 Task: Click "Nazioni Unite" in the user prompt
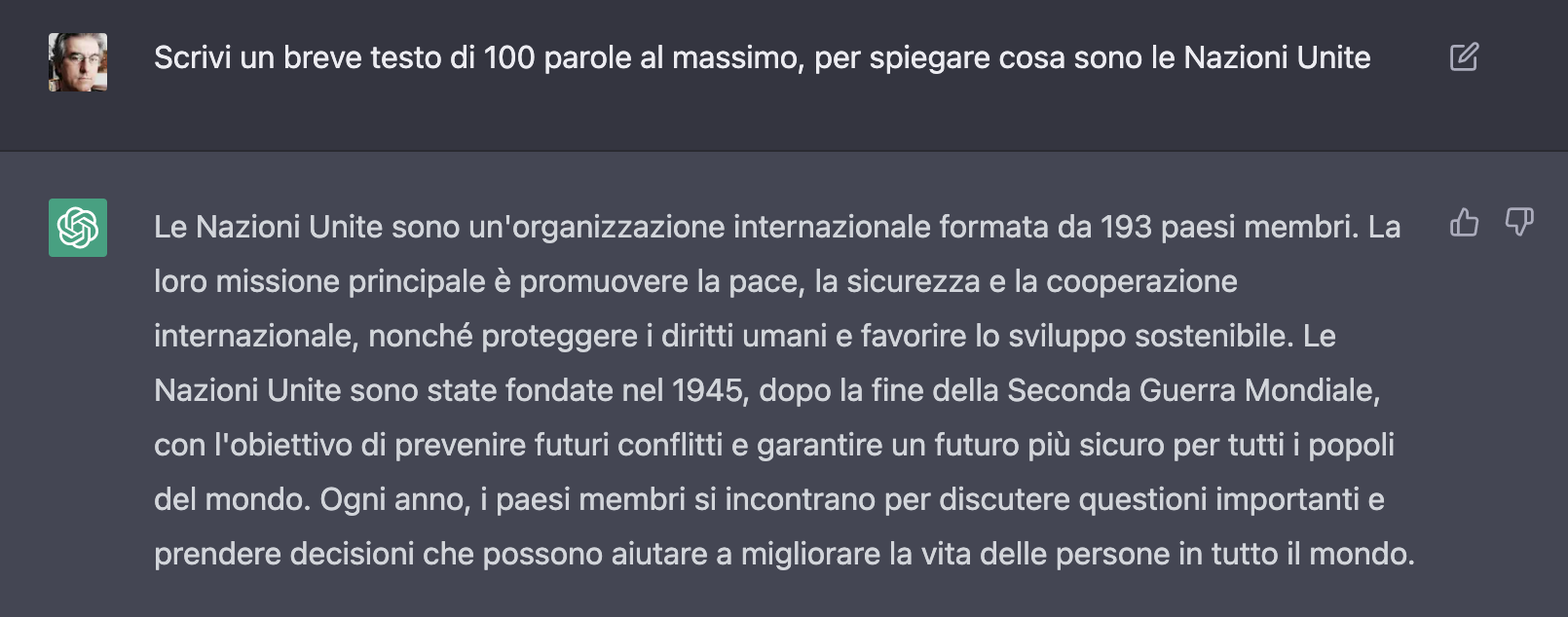[x=1277, y=58]
